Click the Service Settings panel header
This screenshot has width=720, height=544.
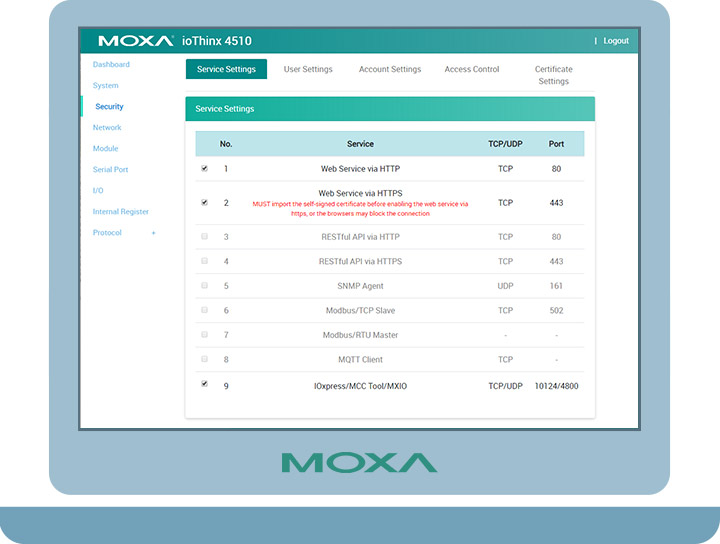coord(390,109)
